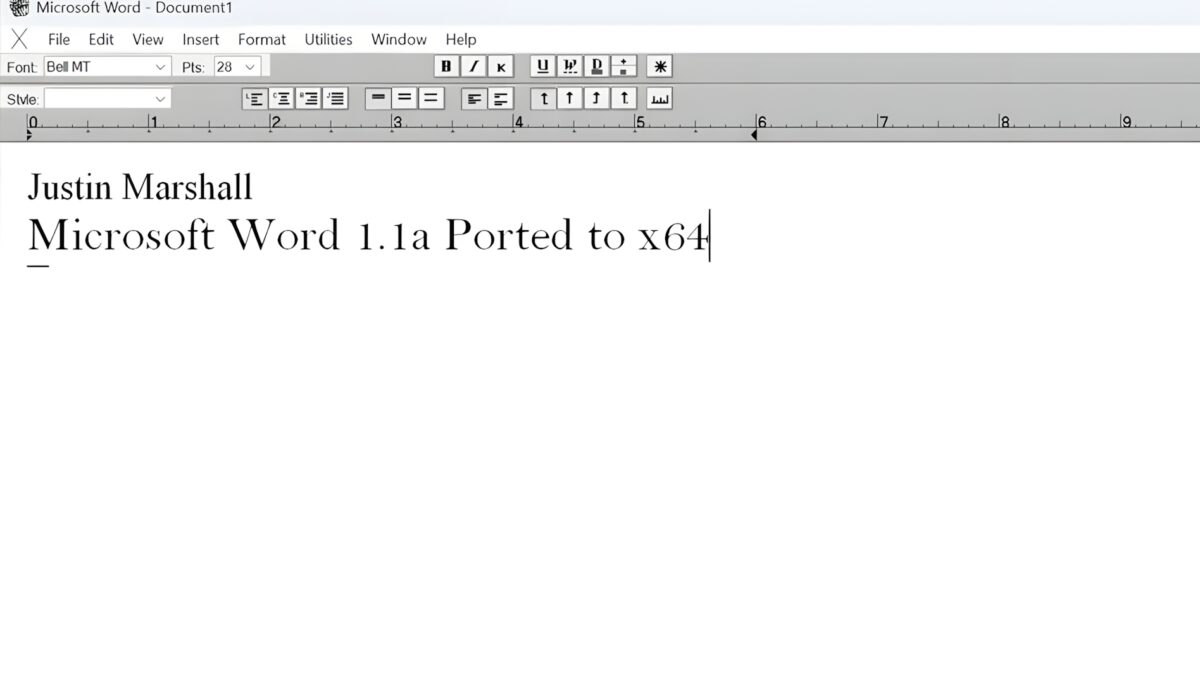Viewport: 1200px width, 675px height.
Task: Open the Window menu
Action: coord(399,39)
